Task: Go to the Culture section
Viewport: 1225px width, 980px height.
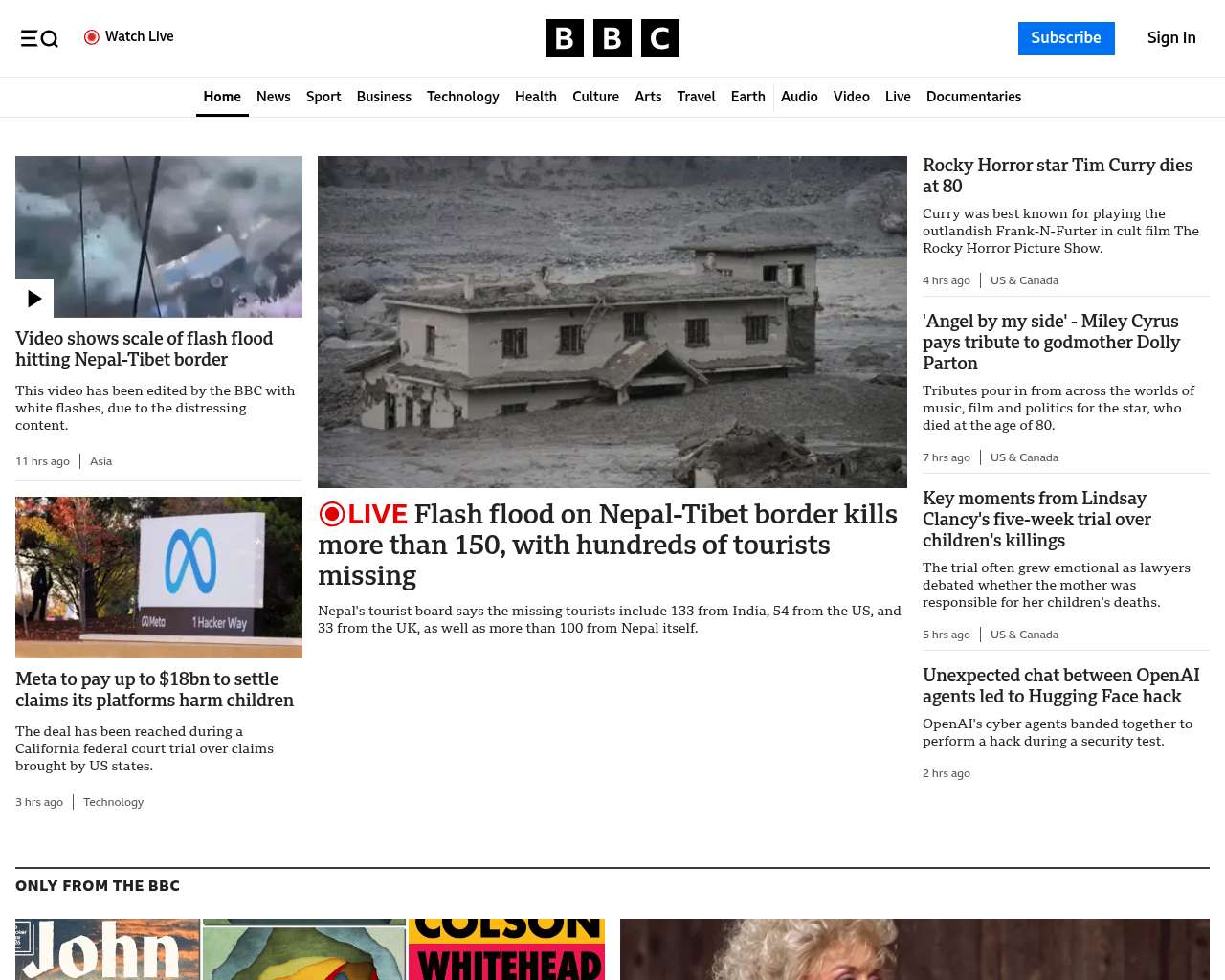Action: tap(595, 97)
